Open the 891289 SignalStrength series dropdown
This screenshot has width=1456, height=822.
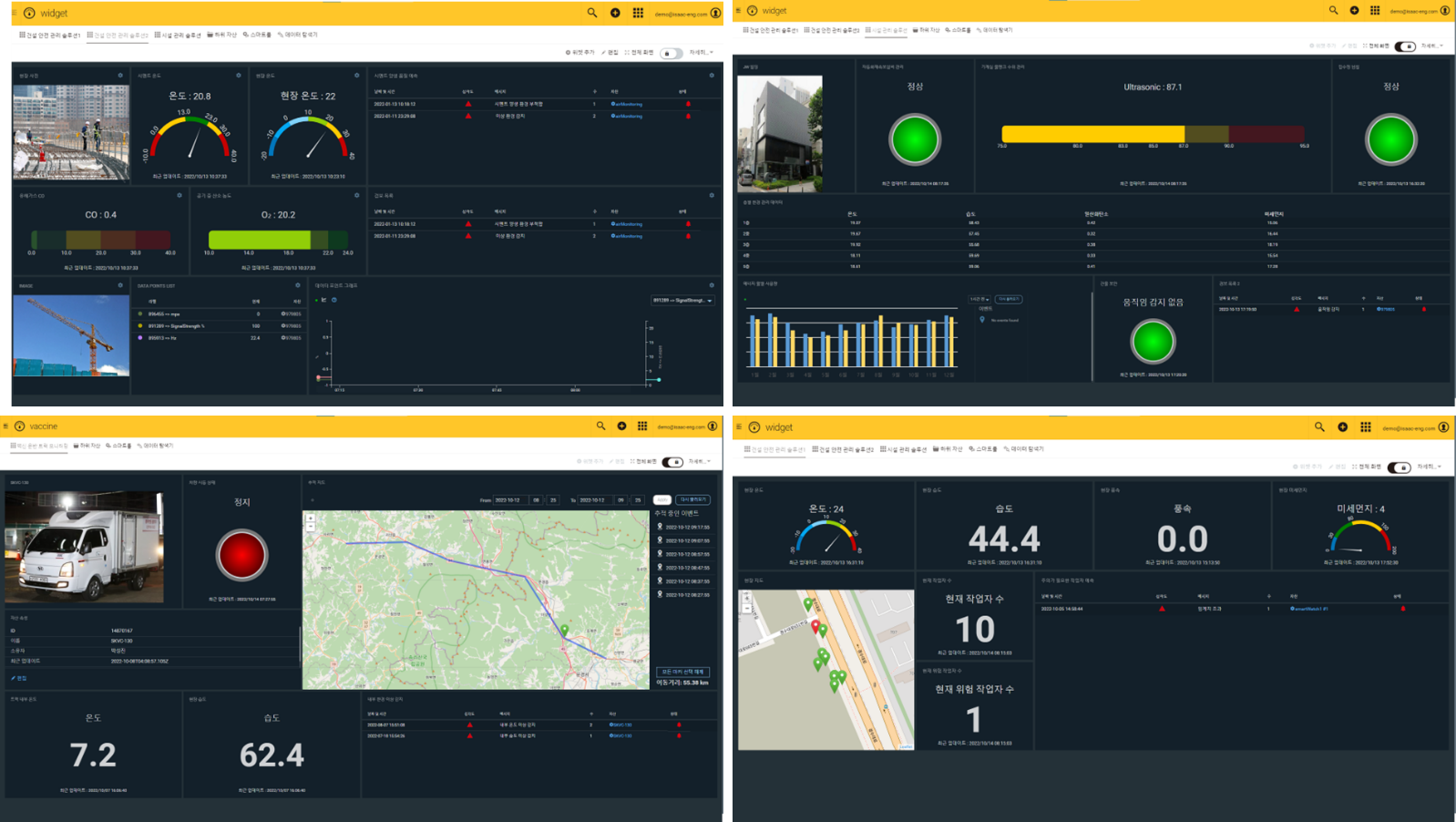[682, 300]
